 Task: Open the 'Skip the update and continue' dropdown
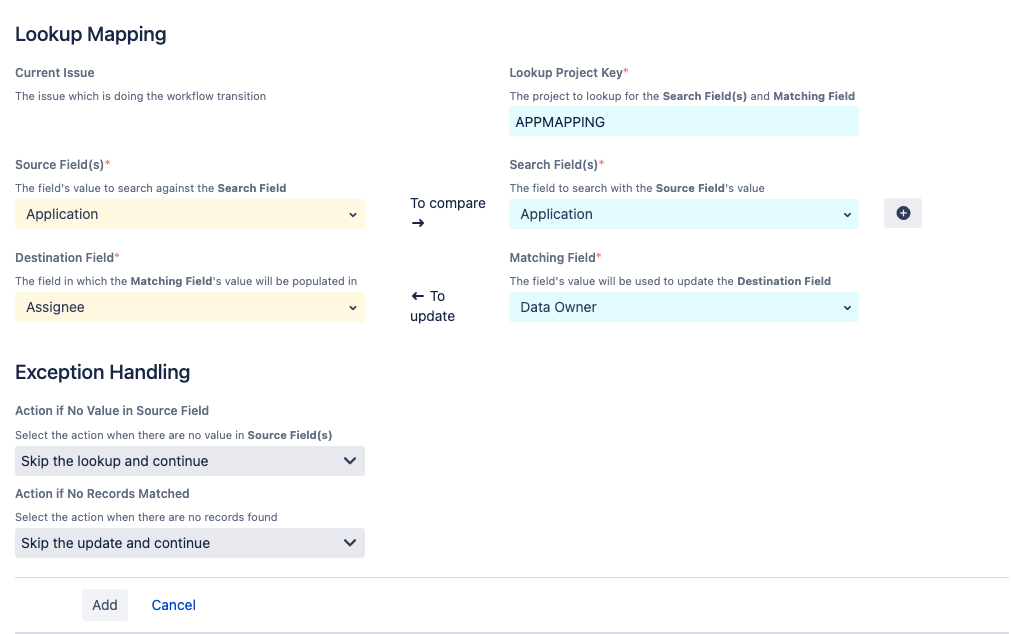pos(189,544)
